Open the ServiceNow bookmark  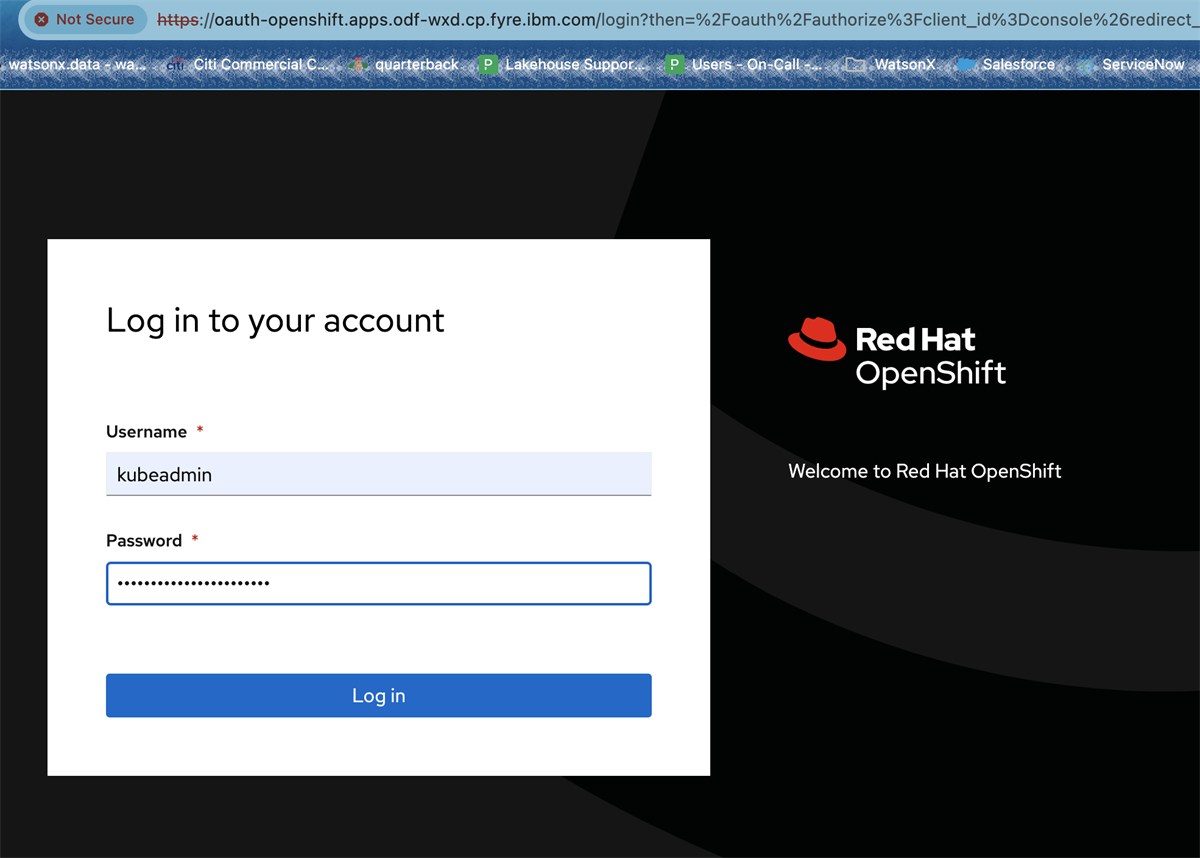1140,64
